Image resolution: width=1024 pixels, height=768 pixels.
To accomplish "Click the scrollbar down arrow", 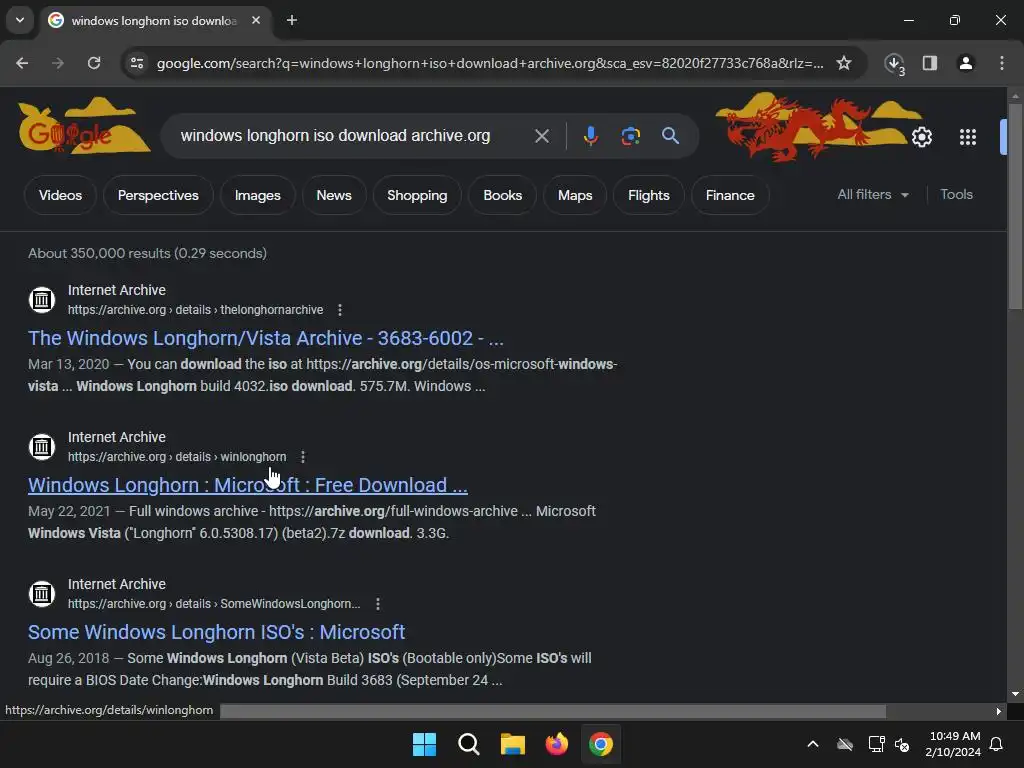I will tap(1015, 694).
